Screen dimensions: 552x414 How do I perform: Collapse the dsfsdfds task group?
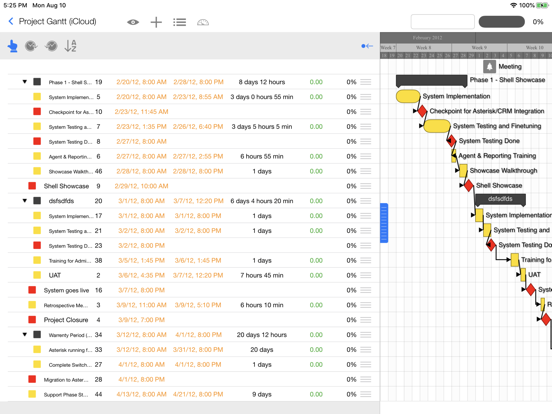25,201
